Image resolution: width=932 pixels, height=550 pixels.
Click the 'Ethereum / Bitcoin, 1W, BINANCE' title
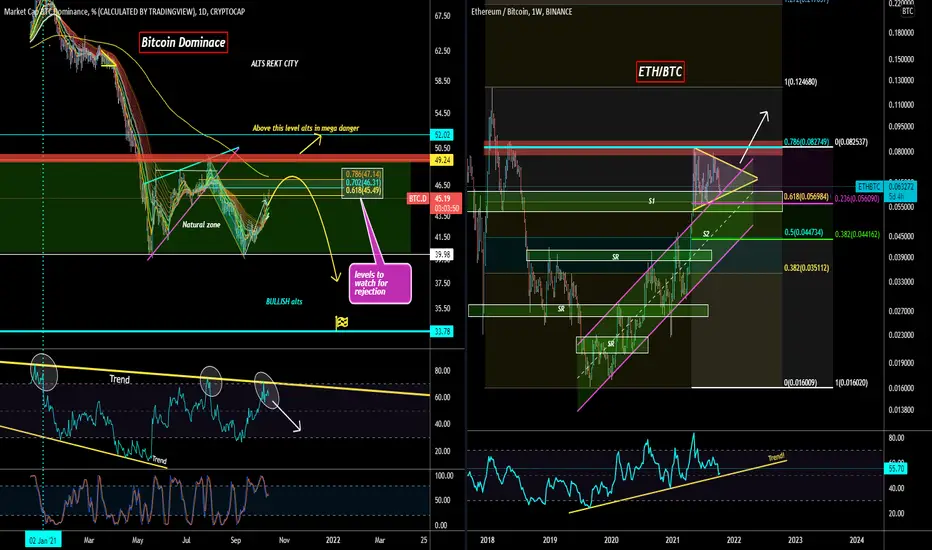(521, 11)
